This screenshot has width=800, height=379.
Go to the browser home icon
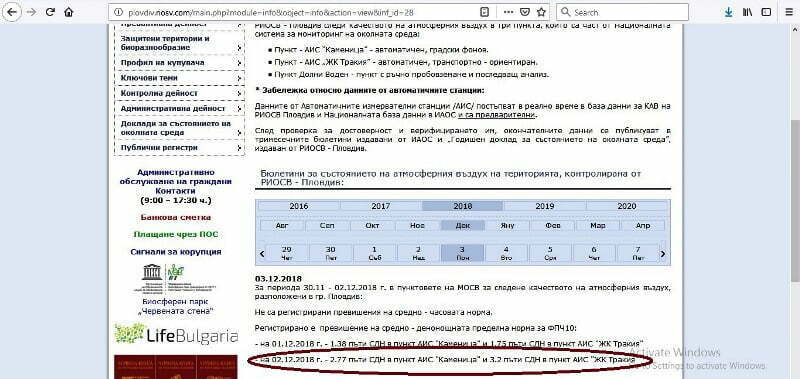coord(69,12)
